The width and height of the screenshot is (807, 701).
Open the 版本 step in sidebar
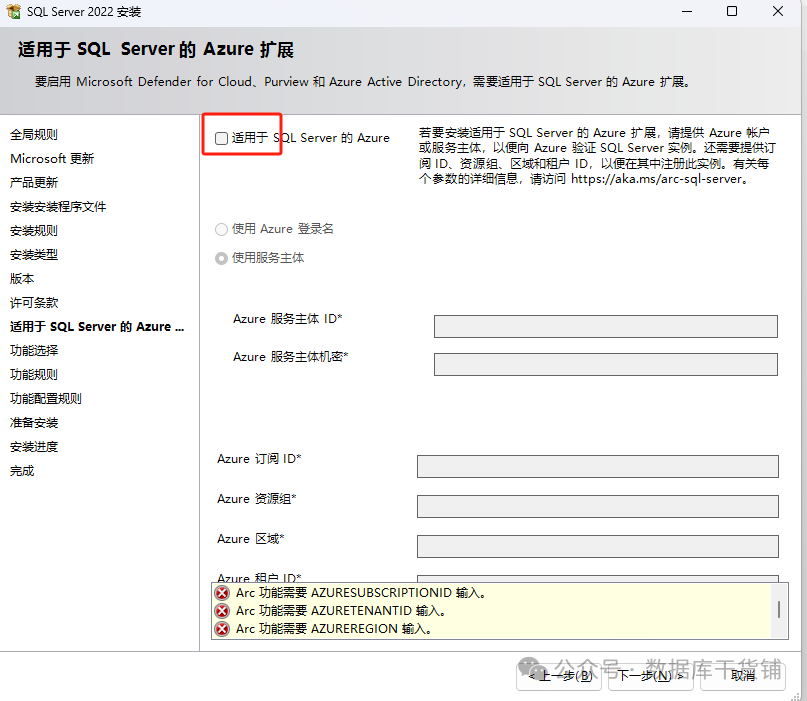click(x=22, y=279)
